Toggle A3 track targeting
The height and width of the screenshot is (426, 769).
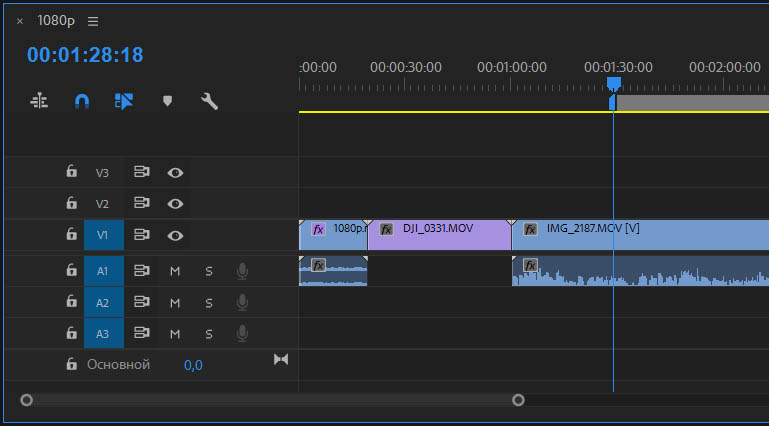pos(103,334)
